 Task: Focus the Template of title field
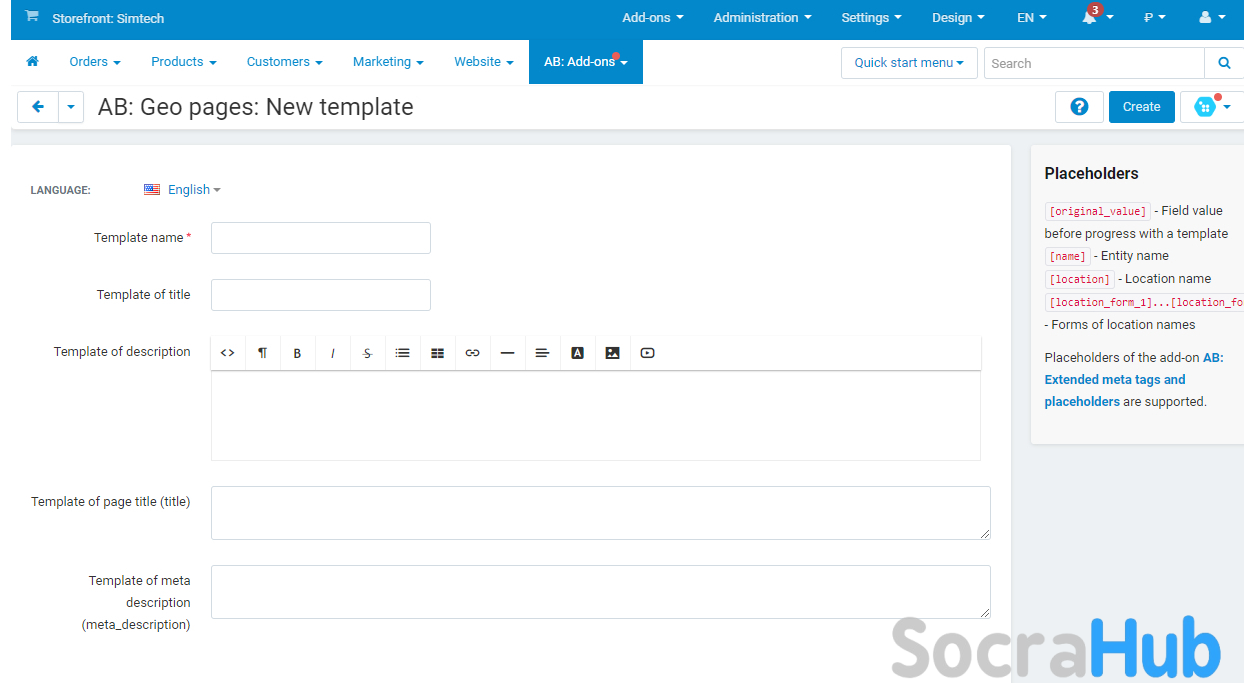click(321, 295)
